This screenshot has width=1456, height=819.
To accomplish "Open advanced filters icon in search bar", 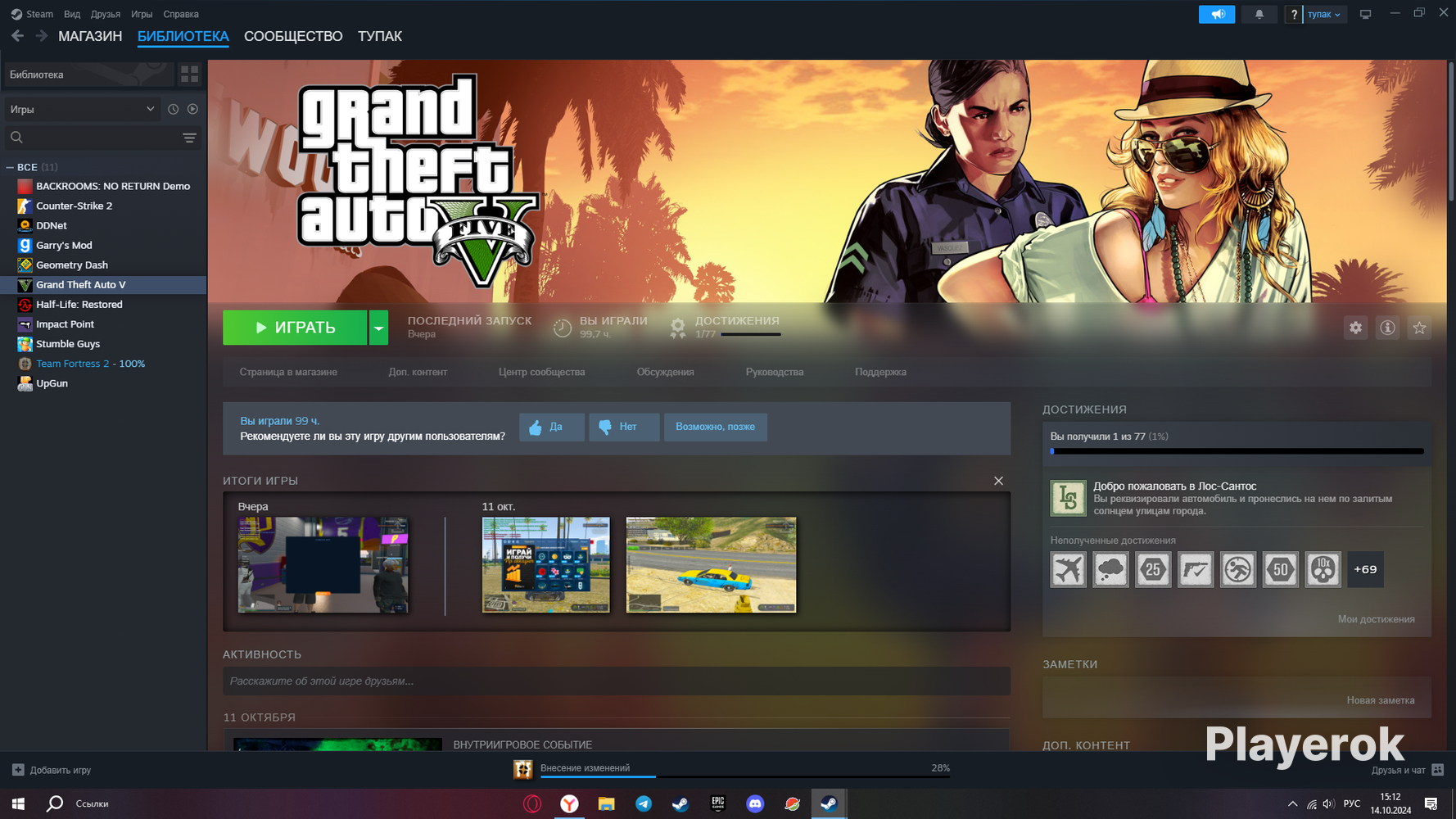I will [189, 138].
